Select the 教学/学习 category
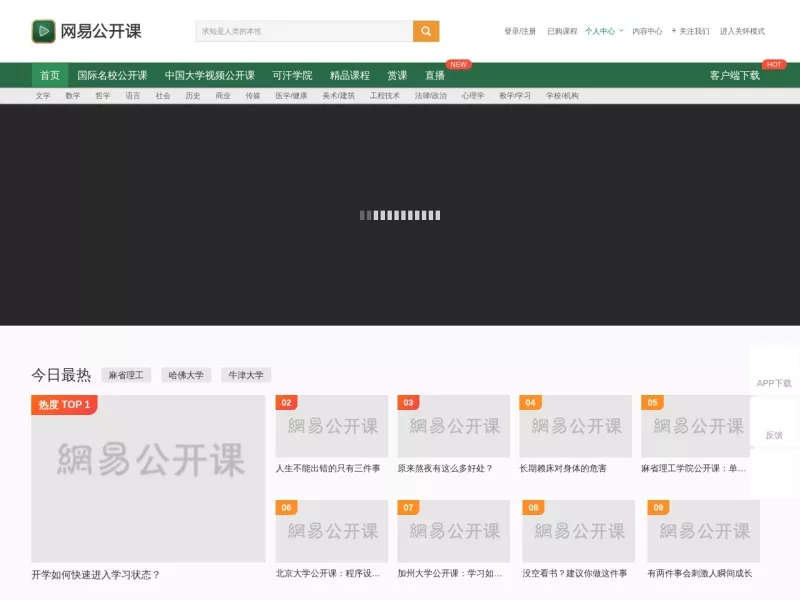This screenshot has width=800, height=600. (x=515, y=96)
